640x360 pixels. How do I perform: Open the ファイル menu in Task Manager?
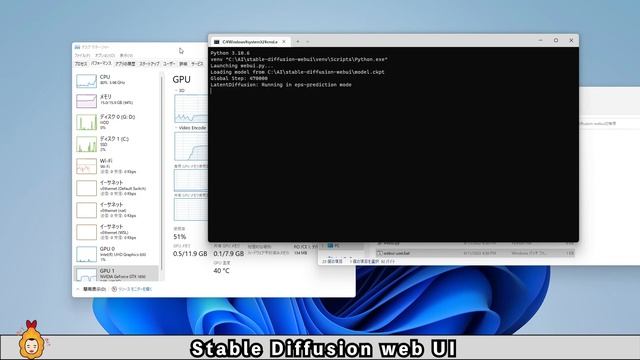pyautogui.click(x=82, y=56)
